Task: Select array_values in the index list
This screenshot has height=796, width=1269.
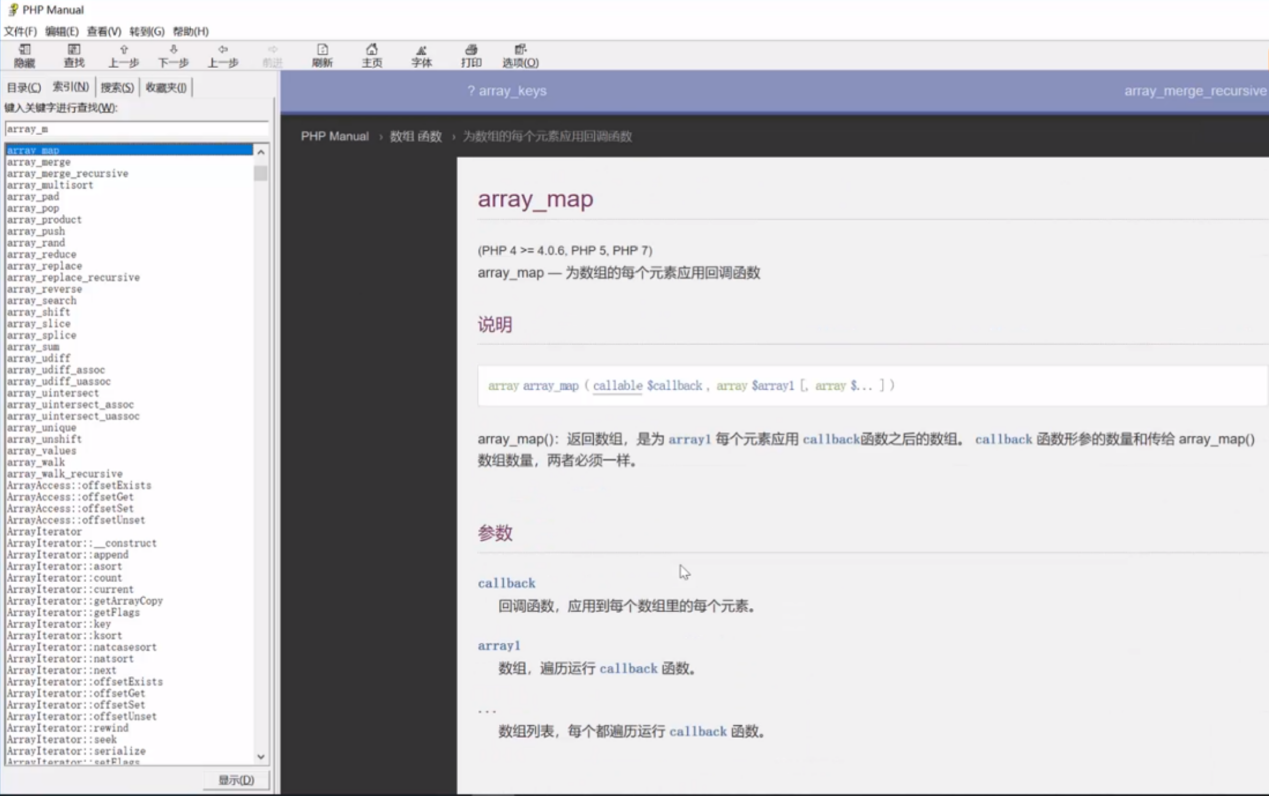Action: coord(42,451)
